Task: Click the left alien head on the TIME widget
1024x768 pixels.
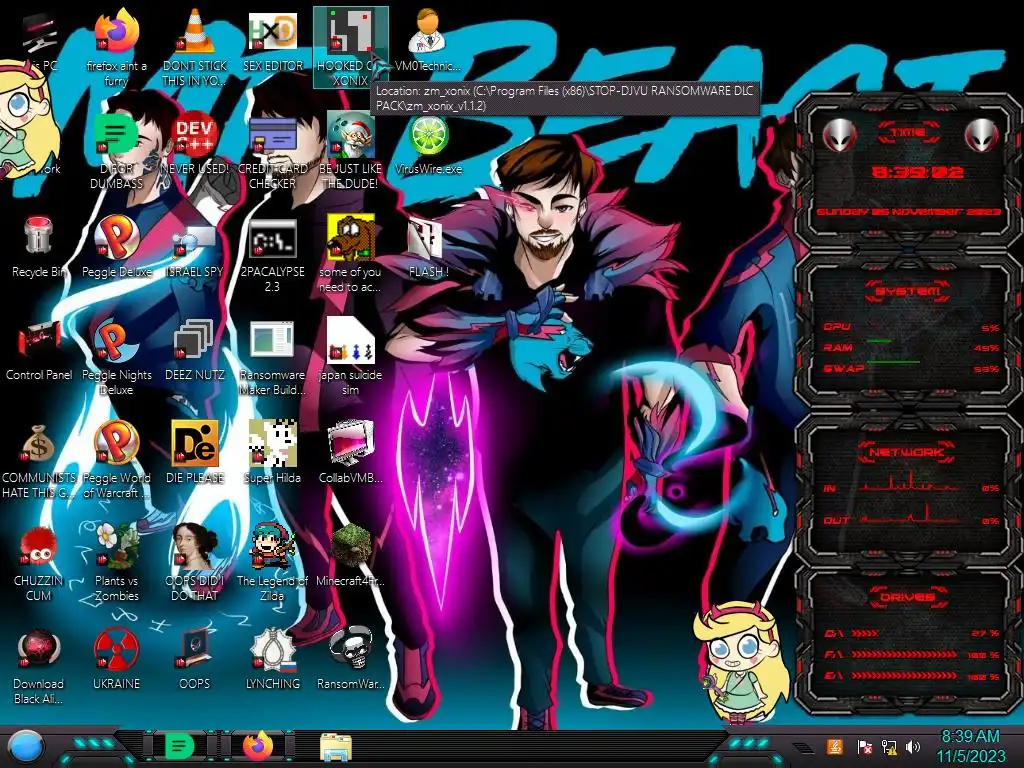Action: (x=839, y=135)
